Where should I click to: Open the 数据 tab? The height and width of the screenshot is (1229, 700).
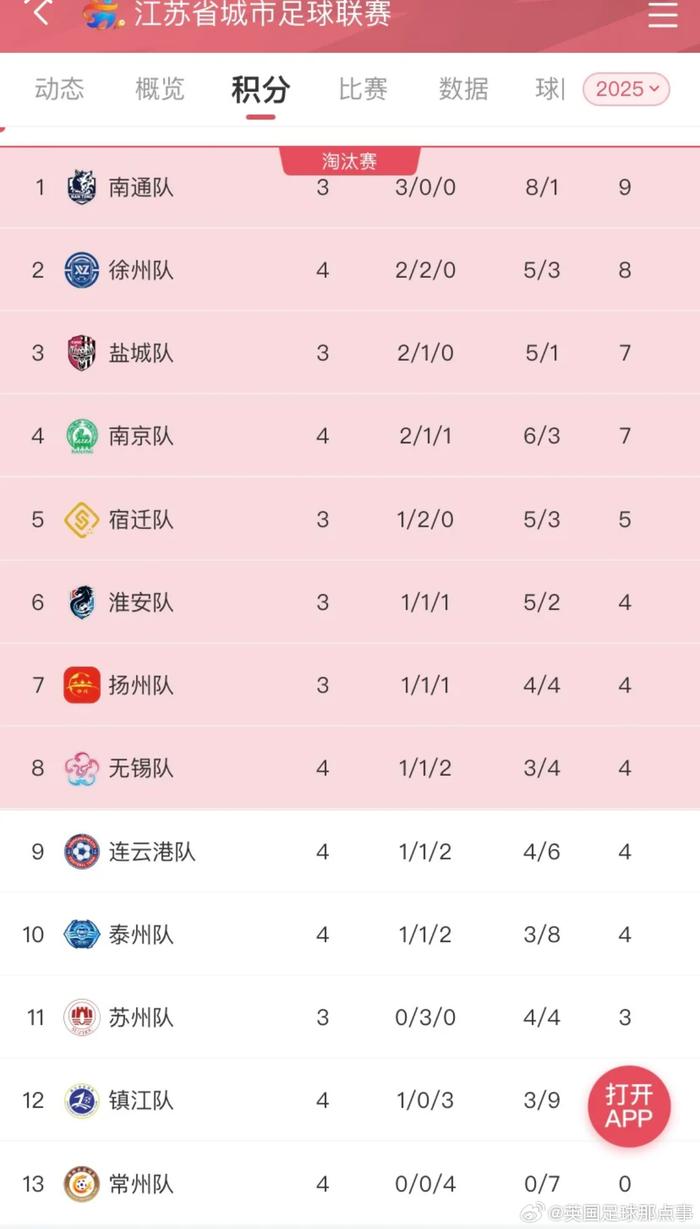[x=462, y=88]
